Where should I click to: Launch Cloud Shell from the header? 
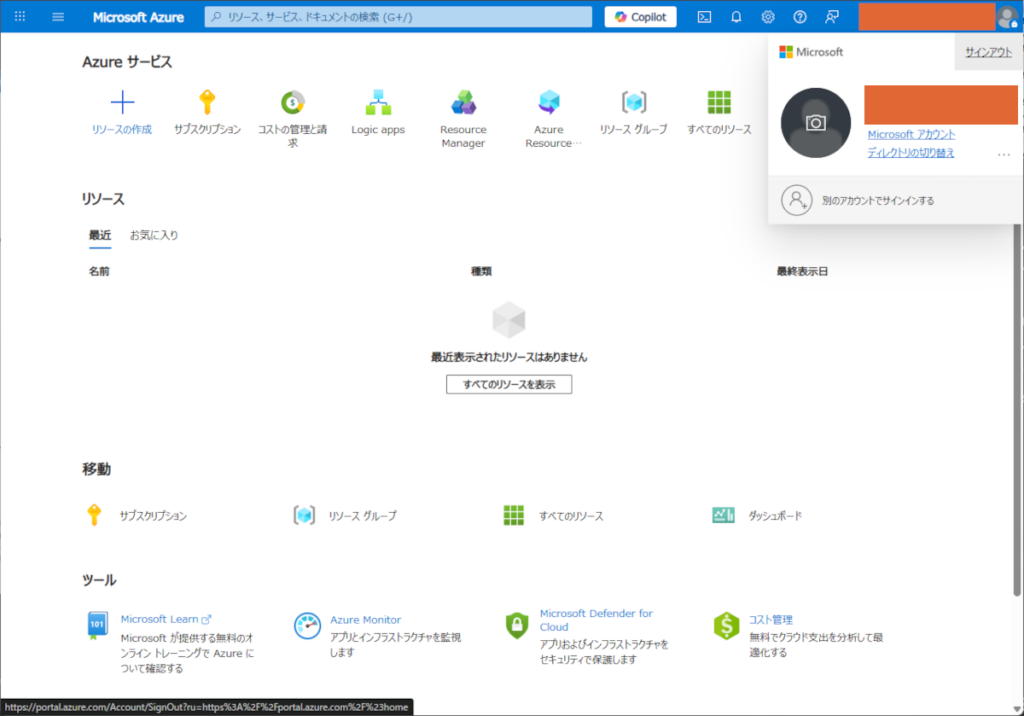(x=704, y=17)
